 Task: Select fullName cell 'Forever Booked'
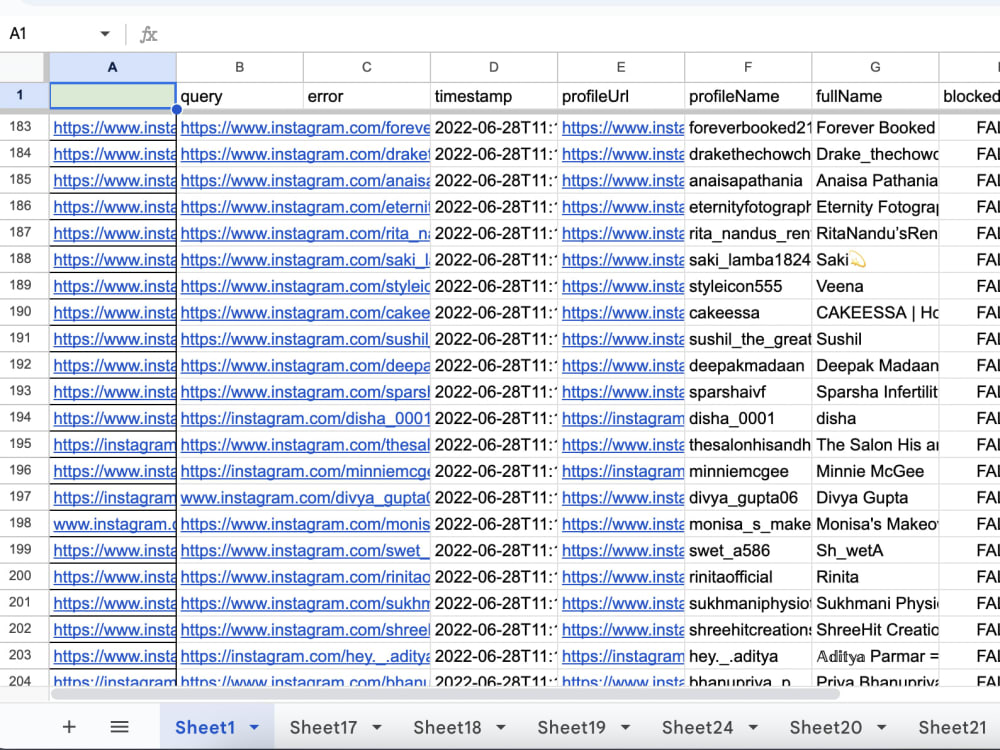[875, 128]
